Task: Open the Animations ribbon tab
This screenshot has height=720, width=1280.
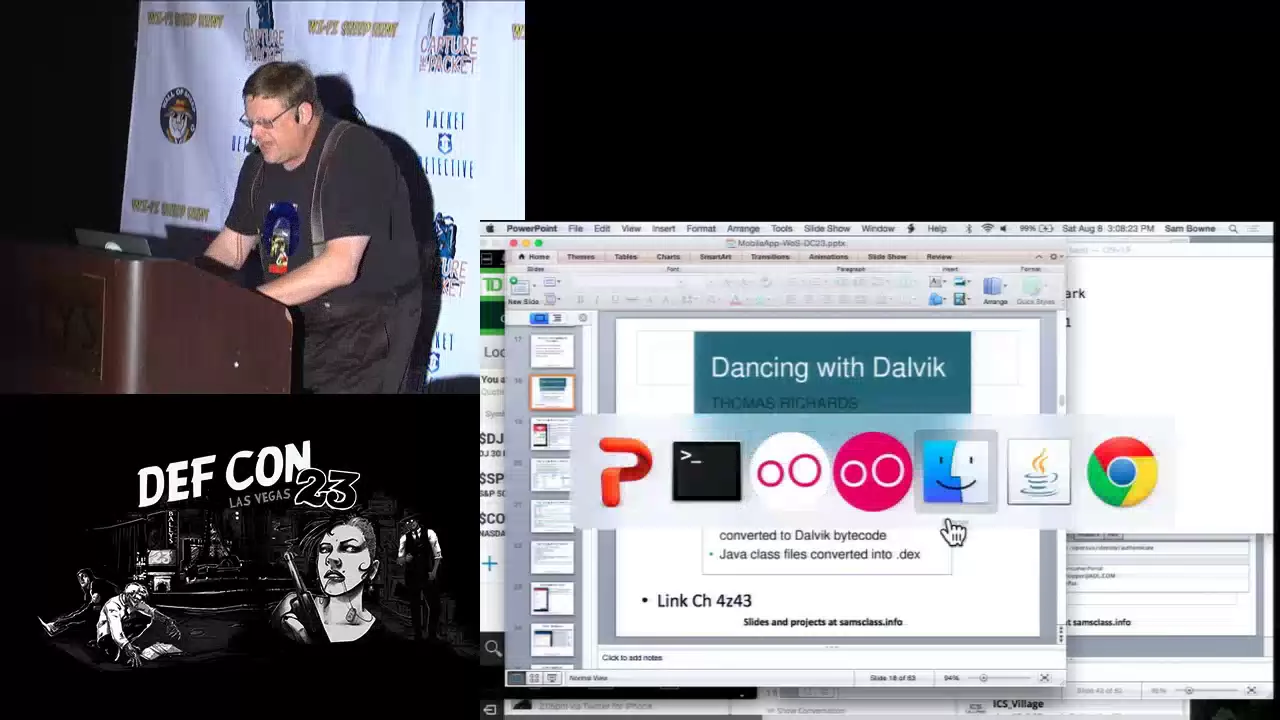Action: click(x=828, y=257)
